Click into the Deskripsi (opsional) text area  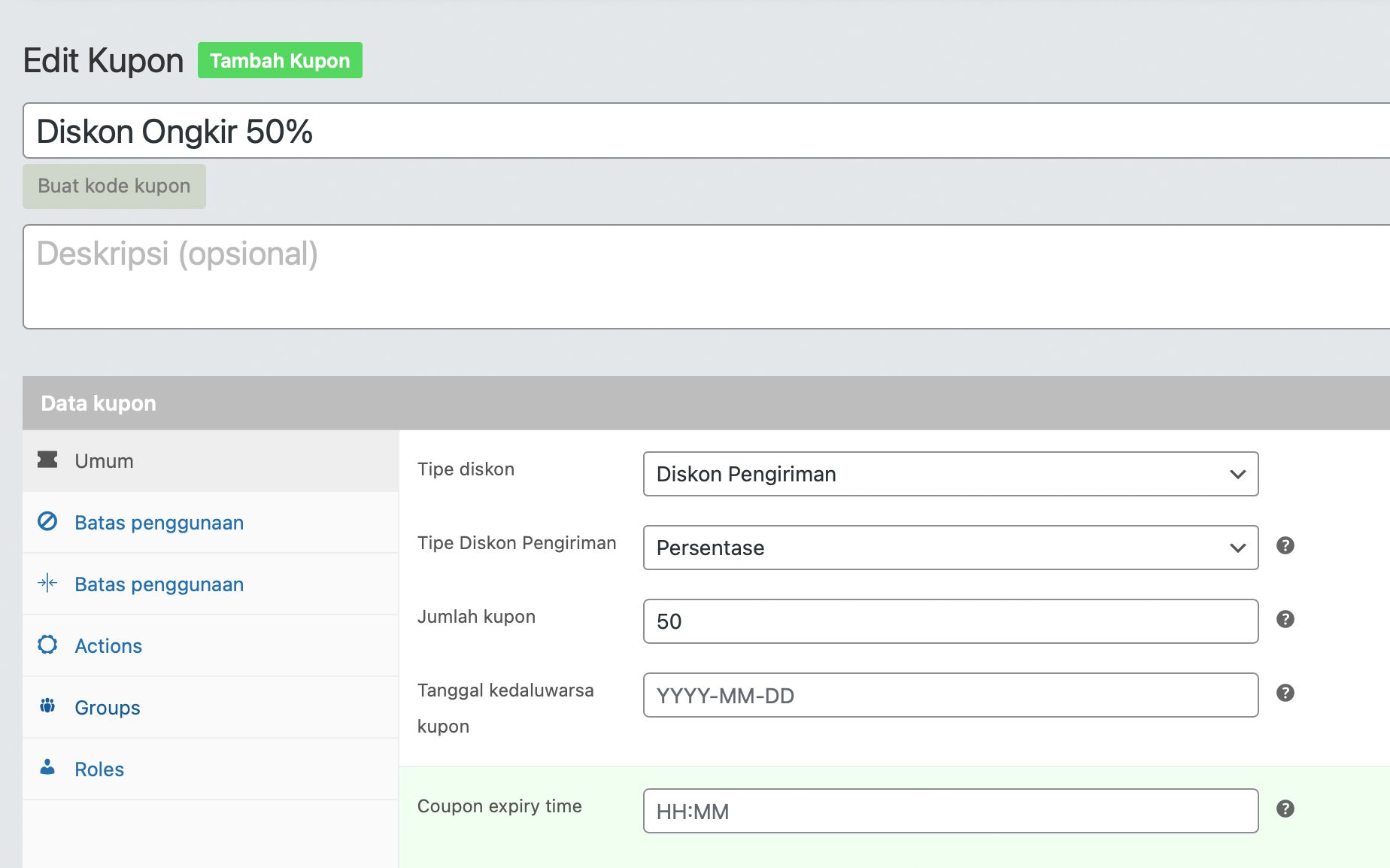[x=706, y=277]
